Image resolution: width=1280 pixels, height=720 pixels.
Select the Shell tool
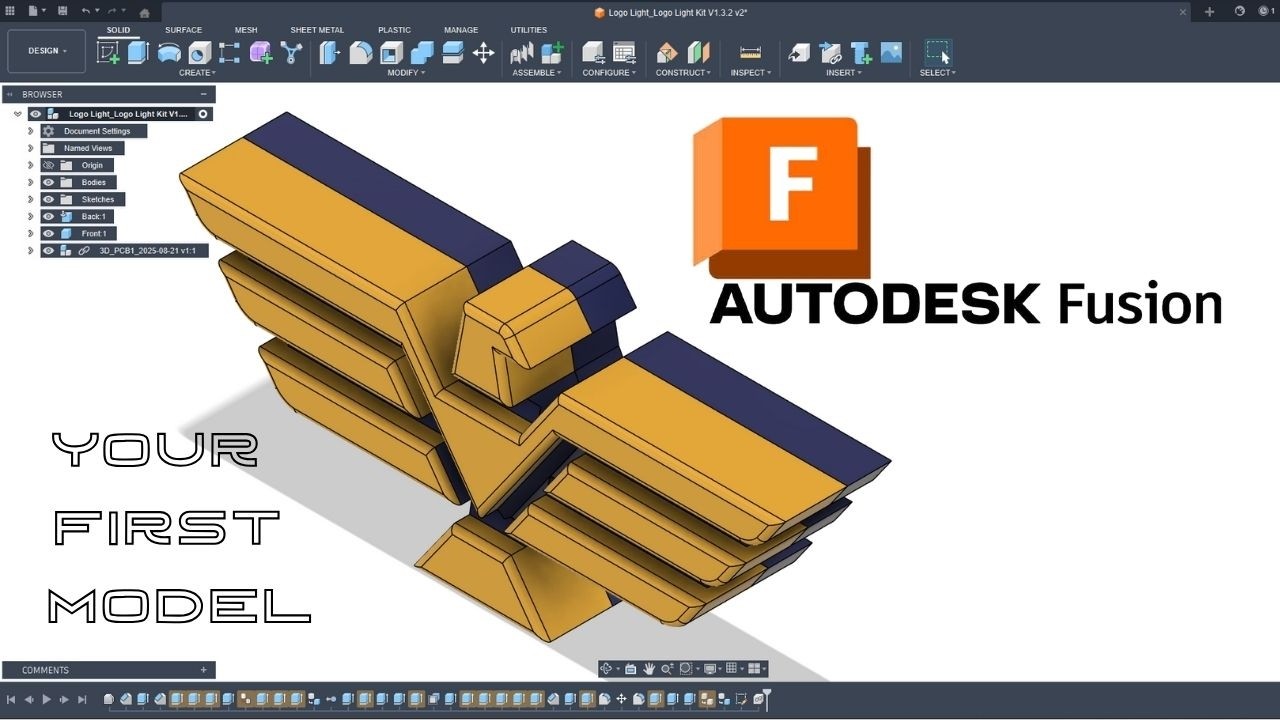(x=391, y=52)
